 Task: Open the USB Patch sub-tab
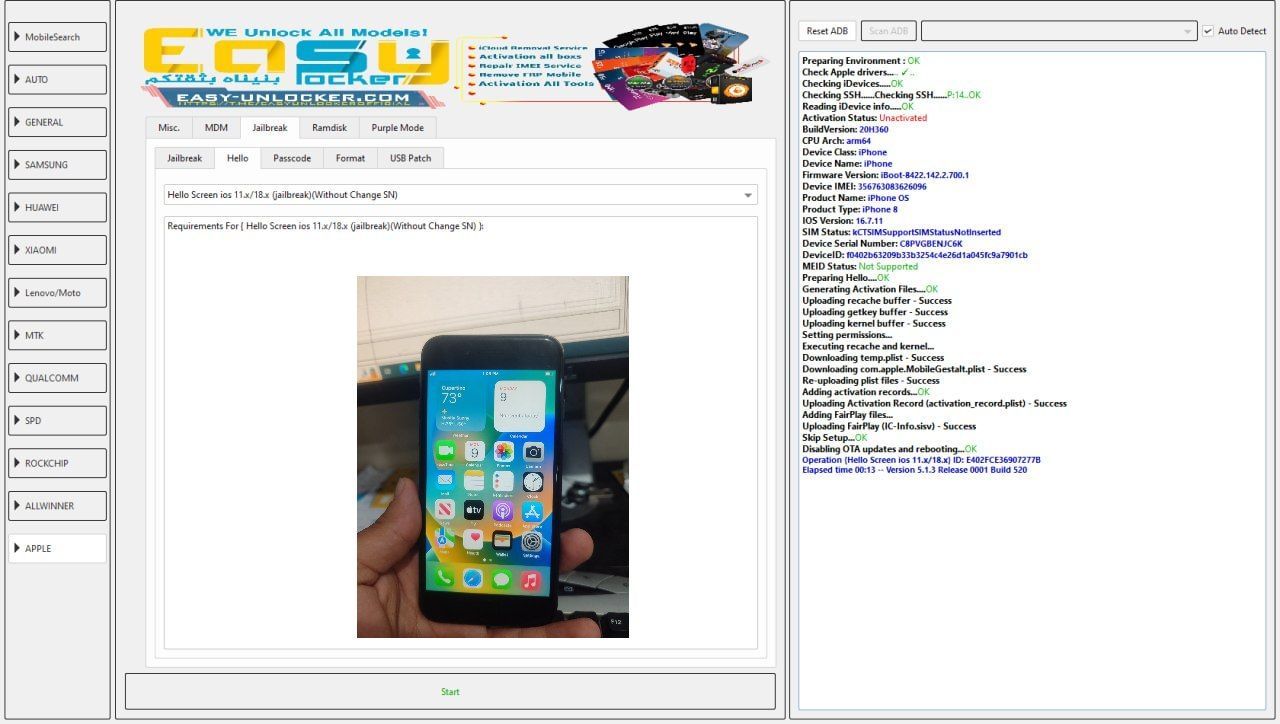point(410,158)
